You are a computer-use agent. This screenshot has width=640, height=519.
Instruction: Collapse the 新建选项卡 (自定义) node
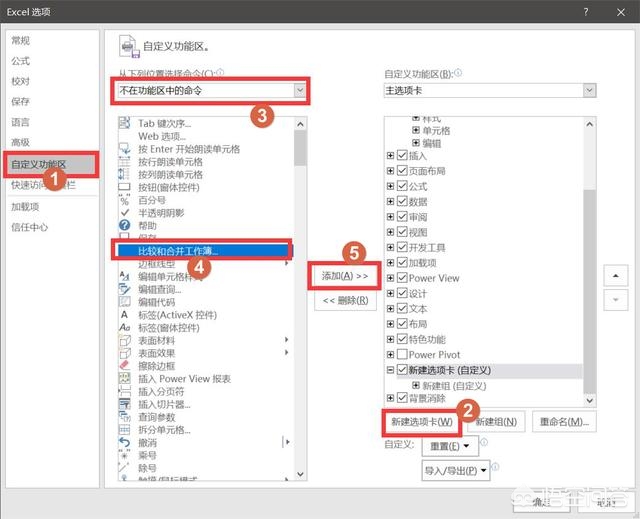[390, 370]
